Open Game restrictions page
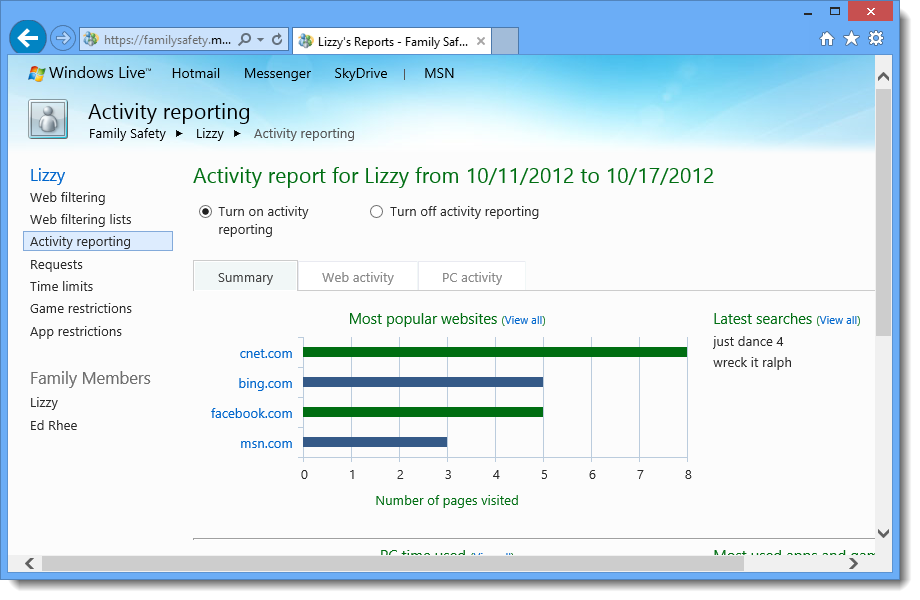 coord(81,309)
